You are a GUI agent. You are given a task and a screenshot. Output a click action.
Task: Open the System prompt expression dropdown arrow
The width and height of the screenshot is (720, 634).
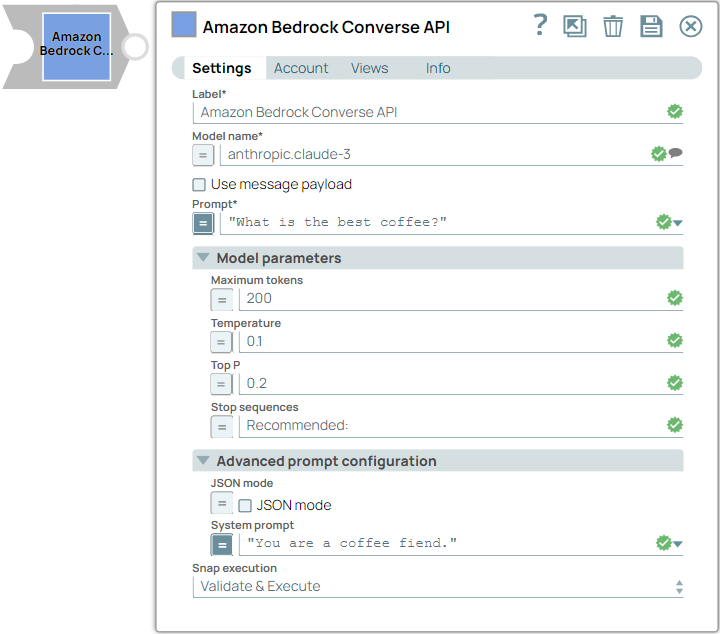tap(678, 544)
